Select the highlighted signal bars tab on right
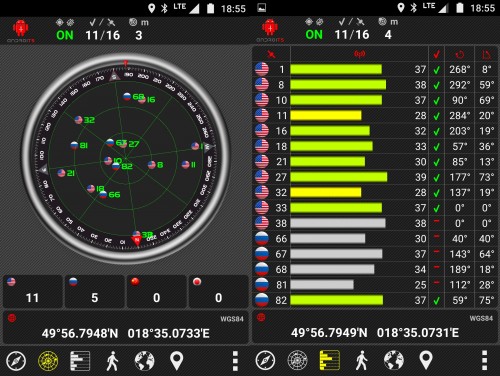Image resolution: width=500 pixels, height=376 pixels. [330, 360]
